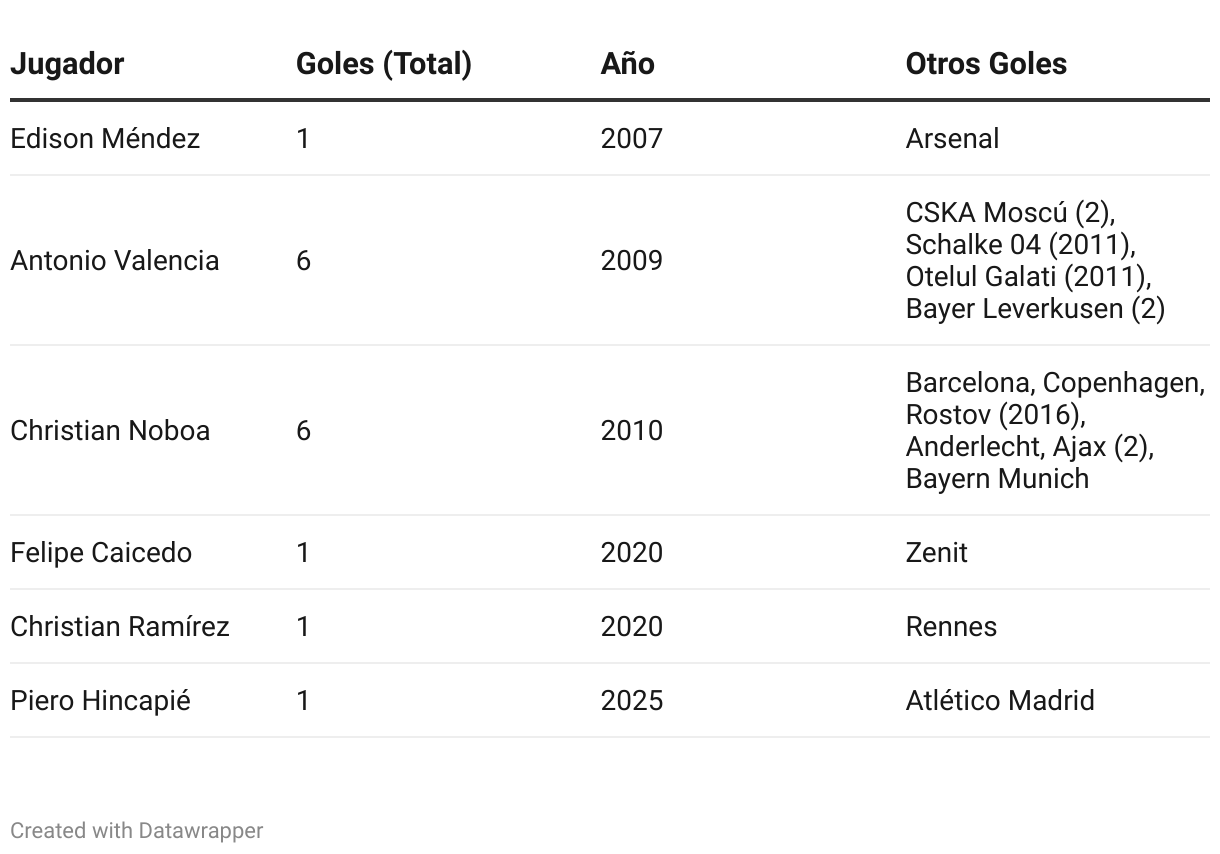Select the Felipe Caicedo name cell
1220x854 pixels.
point(101,552)
